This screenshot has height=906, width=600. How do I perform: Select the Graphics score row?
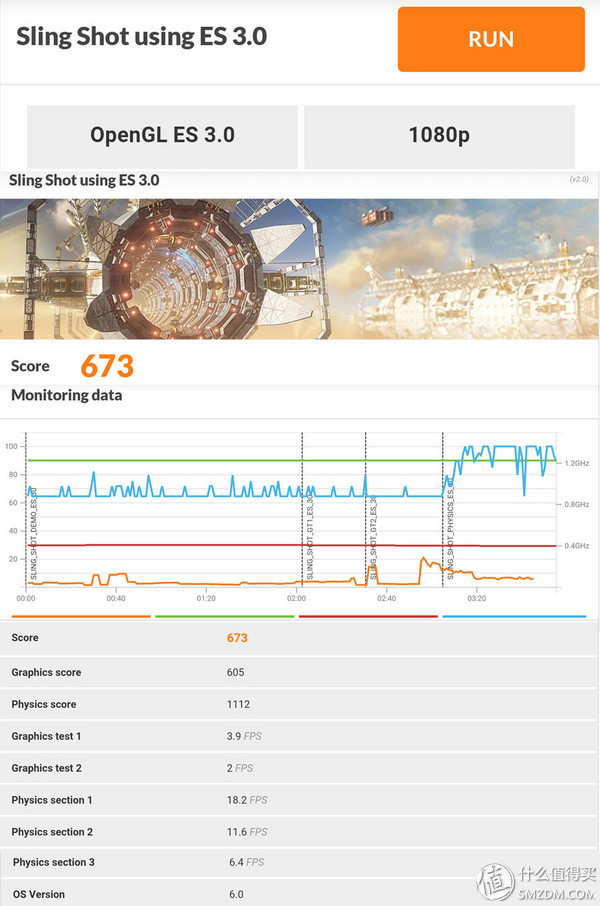pyautogui.click(x=300, y=672)
